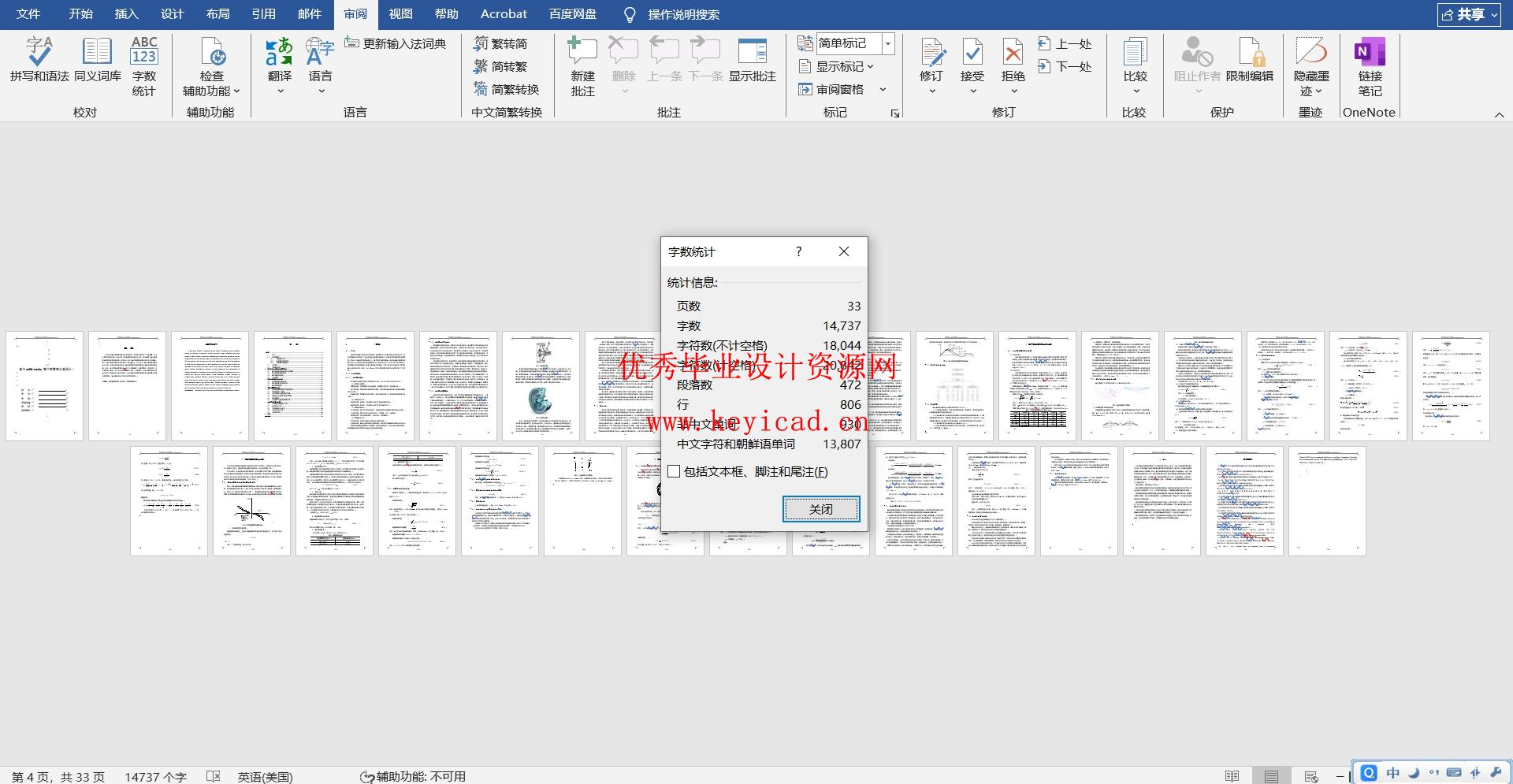This screenshot has height=784, width=1513.
Task: Switch to the References tab (引用)
Action: [263, 14]
